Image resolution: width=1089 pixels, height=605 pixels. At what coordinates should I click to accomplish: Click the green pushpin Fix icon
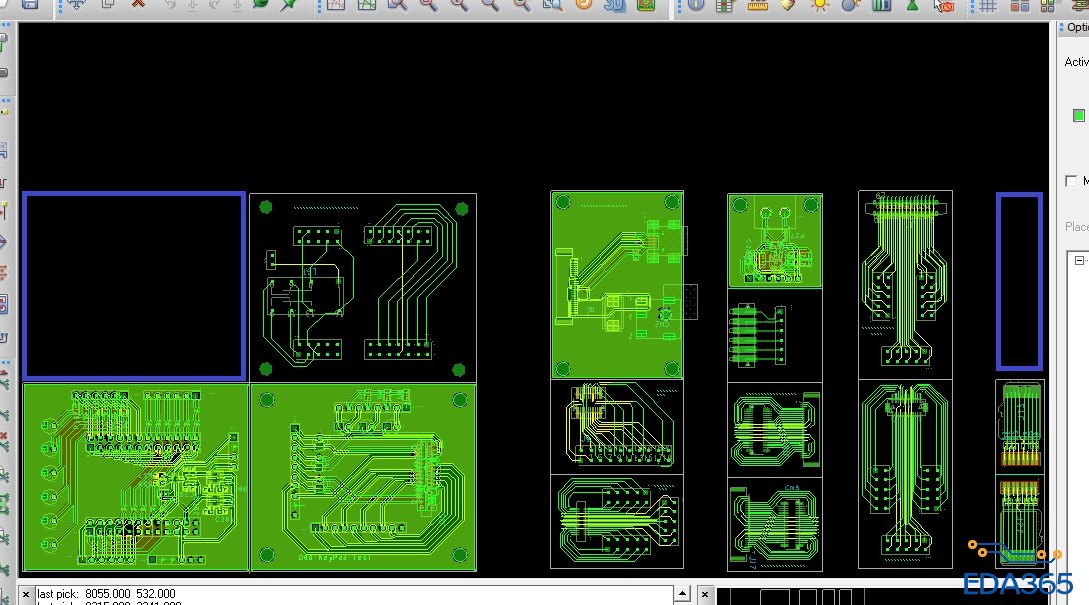pyautogui.click(x=288, y=4)
